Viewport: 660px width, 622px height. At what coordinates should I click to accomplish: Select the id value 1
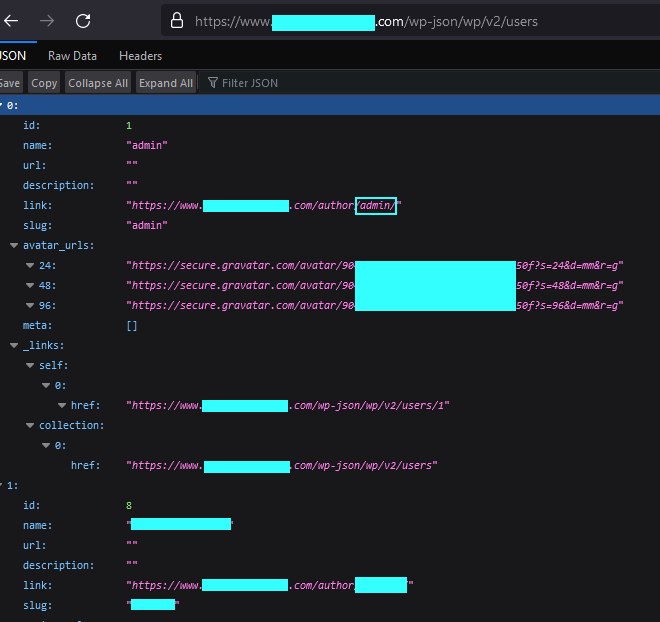tap(129, 125)
